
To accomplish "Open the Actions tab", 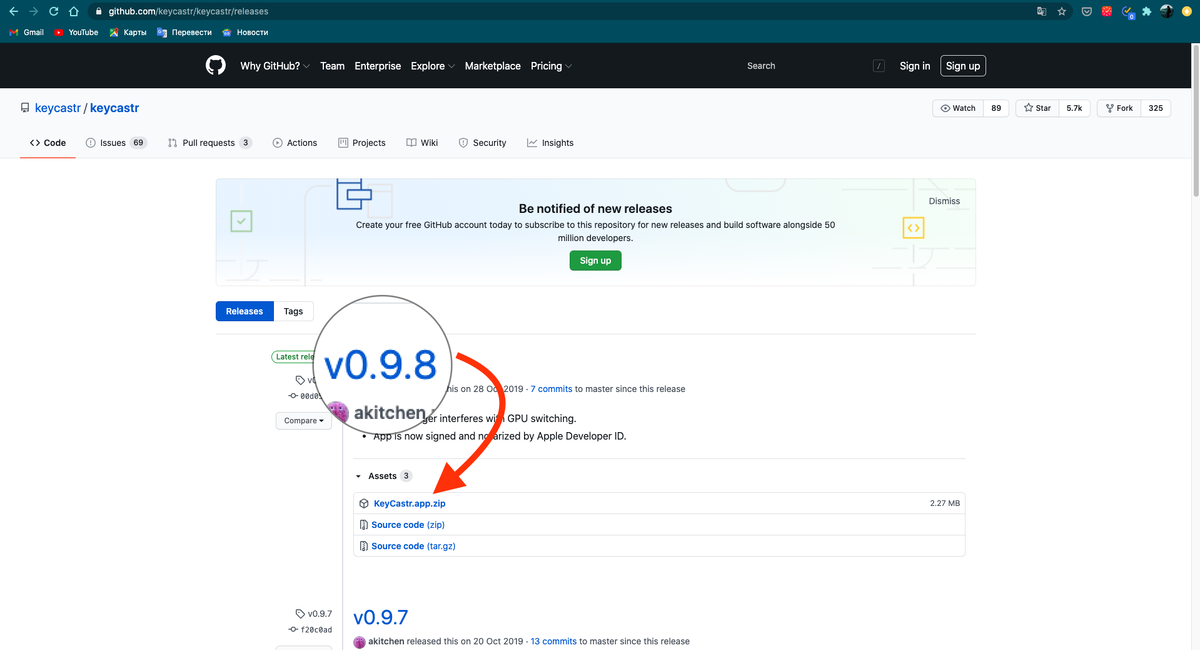I will 295,143.
